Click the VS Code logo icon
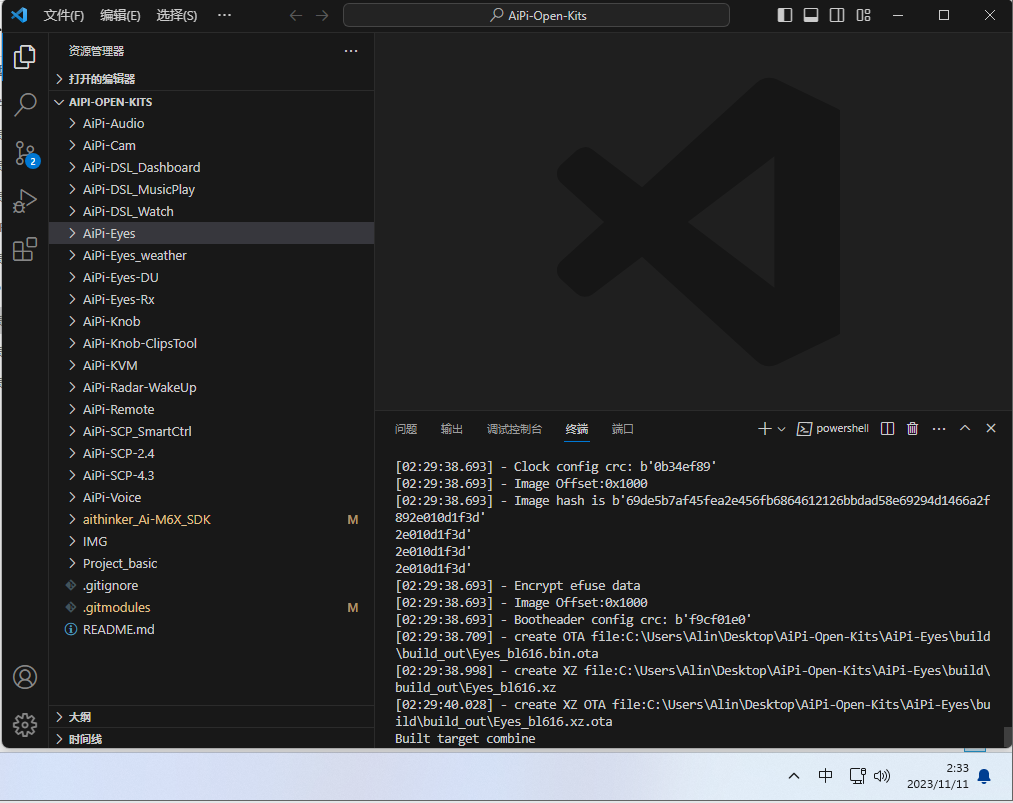The height and width of the screenshot is (803, 1013). pyautogui.click(x=19, y=15)
